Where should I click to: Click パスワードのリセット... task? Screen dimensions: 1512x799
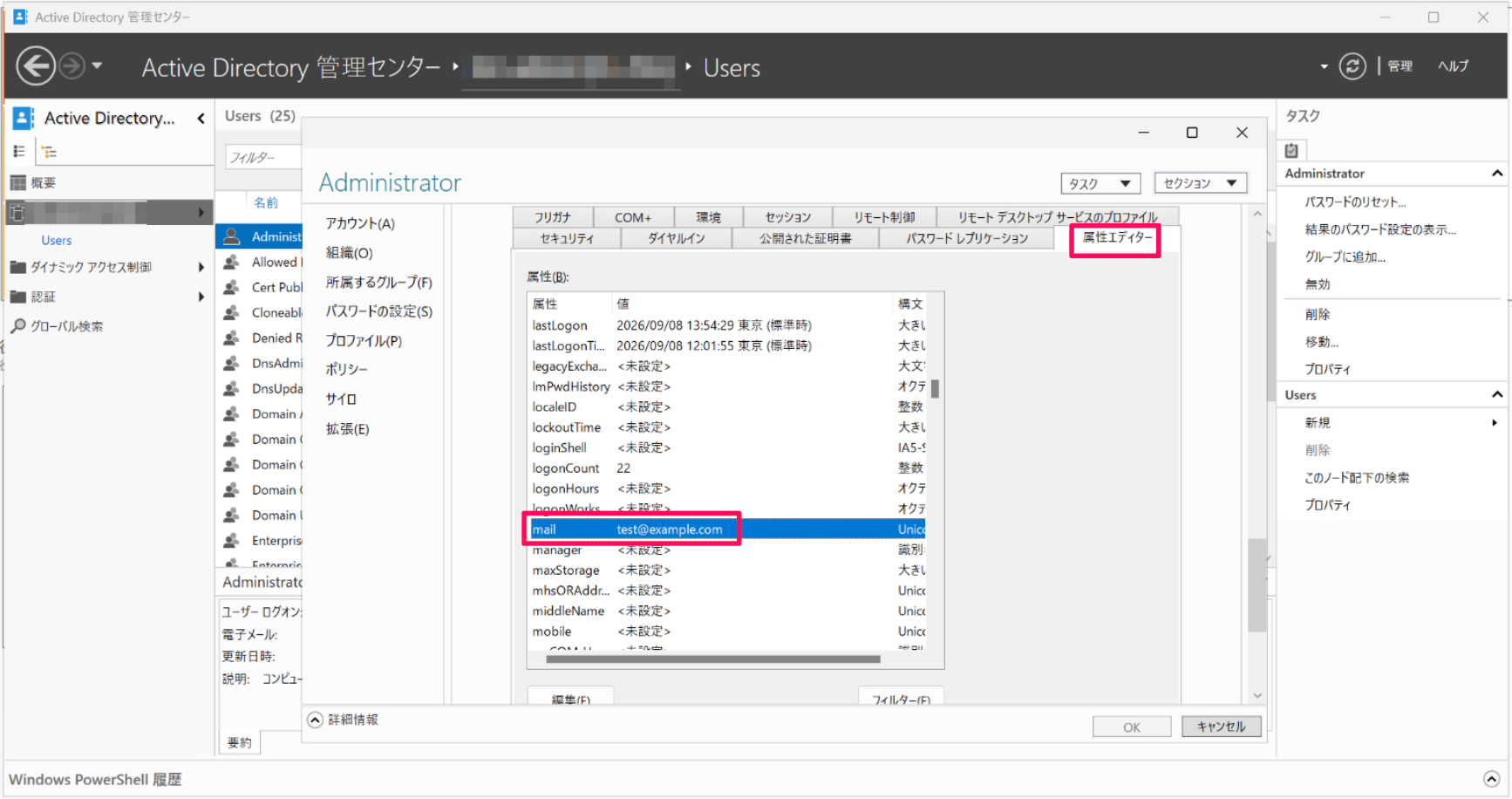[1355, 202]
